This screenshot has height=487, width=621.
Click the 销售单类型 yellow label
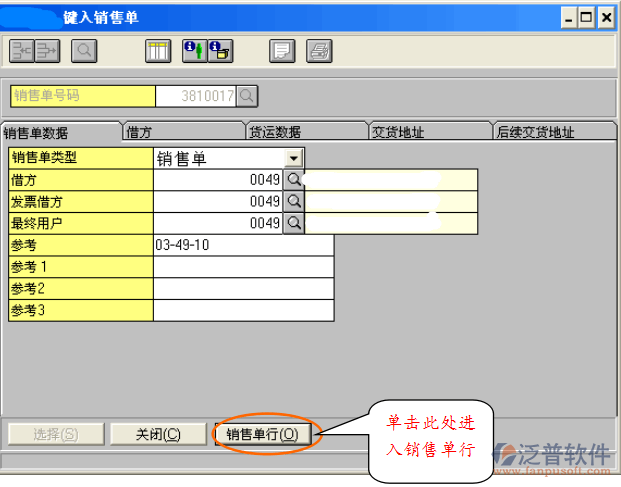(x=81, y=158)
